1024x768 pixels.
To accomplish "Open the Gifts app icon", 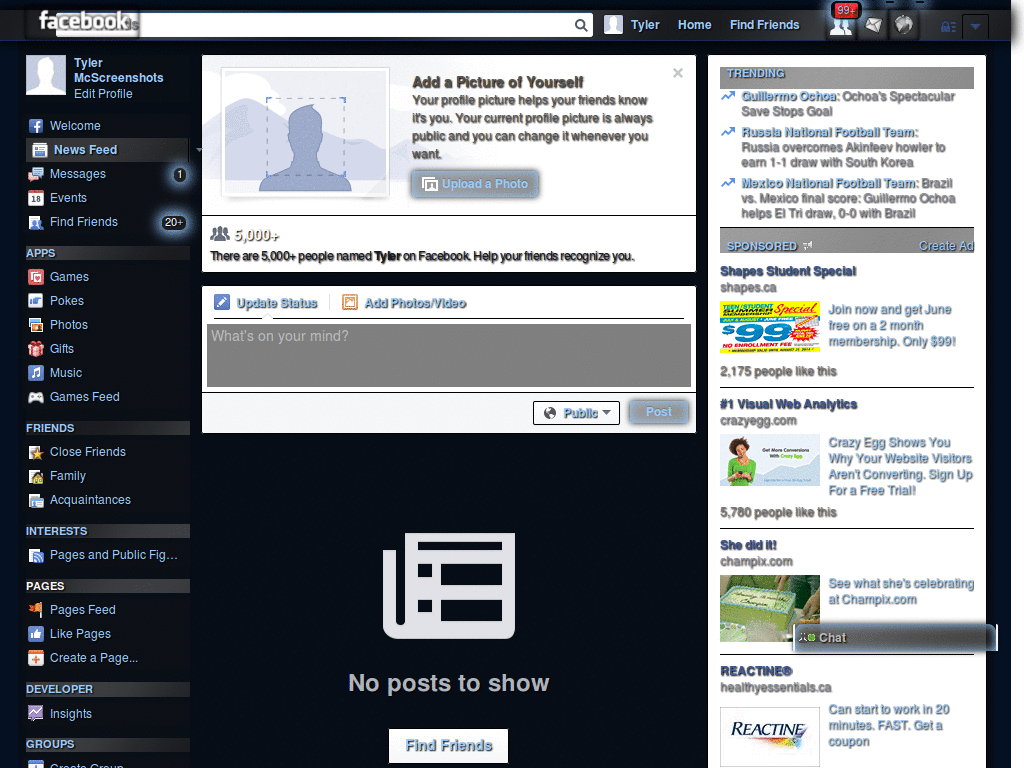I will coord(36,349).
